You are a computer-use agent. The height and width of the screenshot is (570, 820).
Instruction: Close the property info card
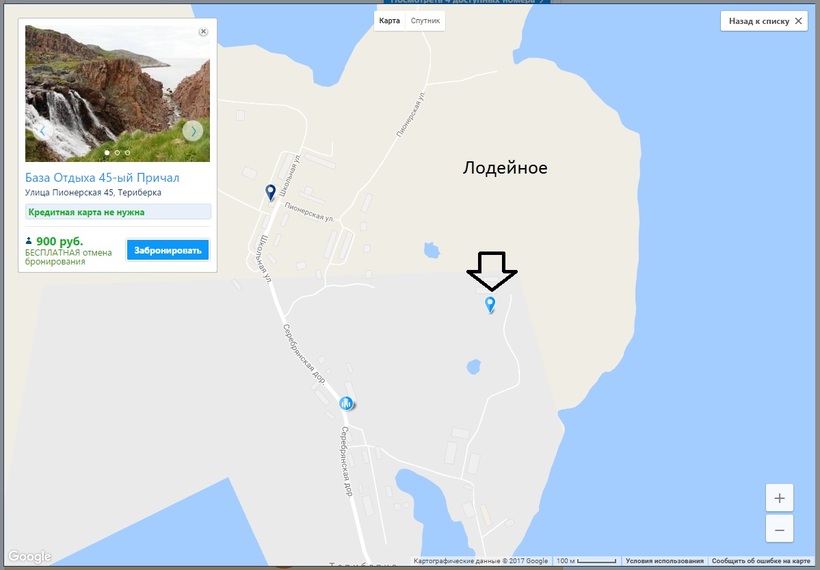[203, 32]
